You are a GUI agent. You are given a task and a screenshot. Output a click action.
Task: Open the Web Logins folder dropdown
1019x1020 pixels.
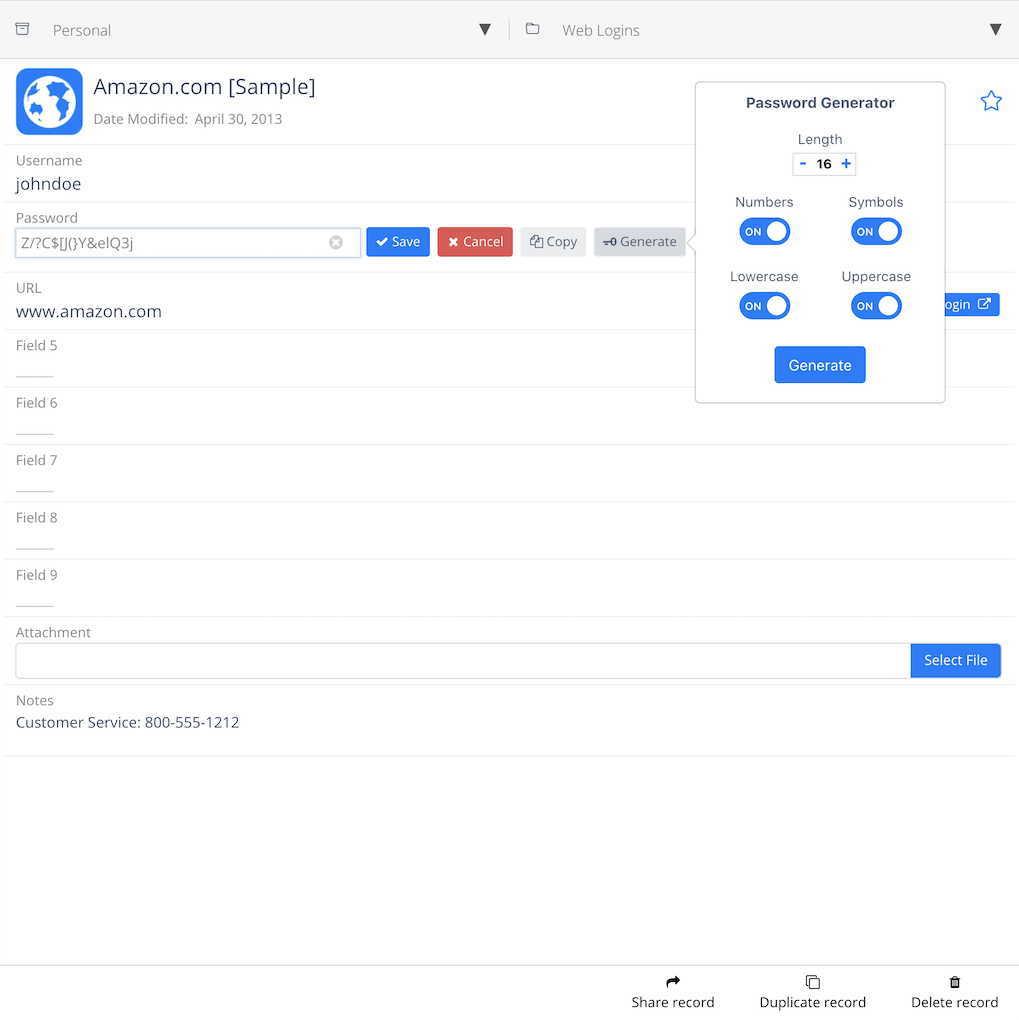(995, 30)
